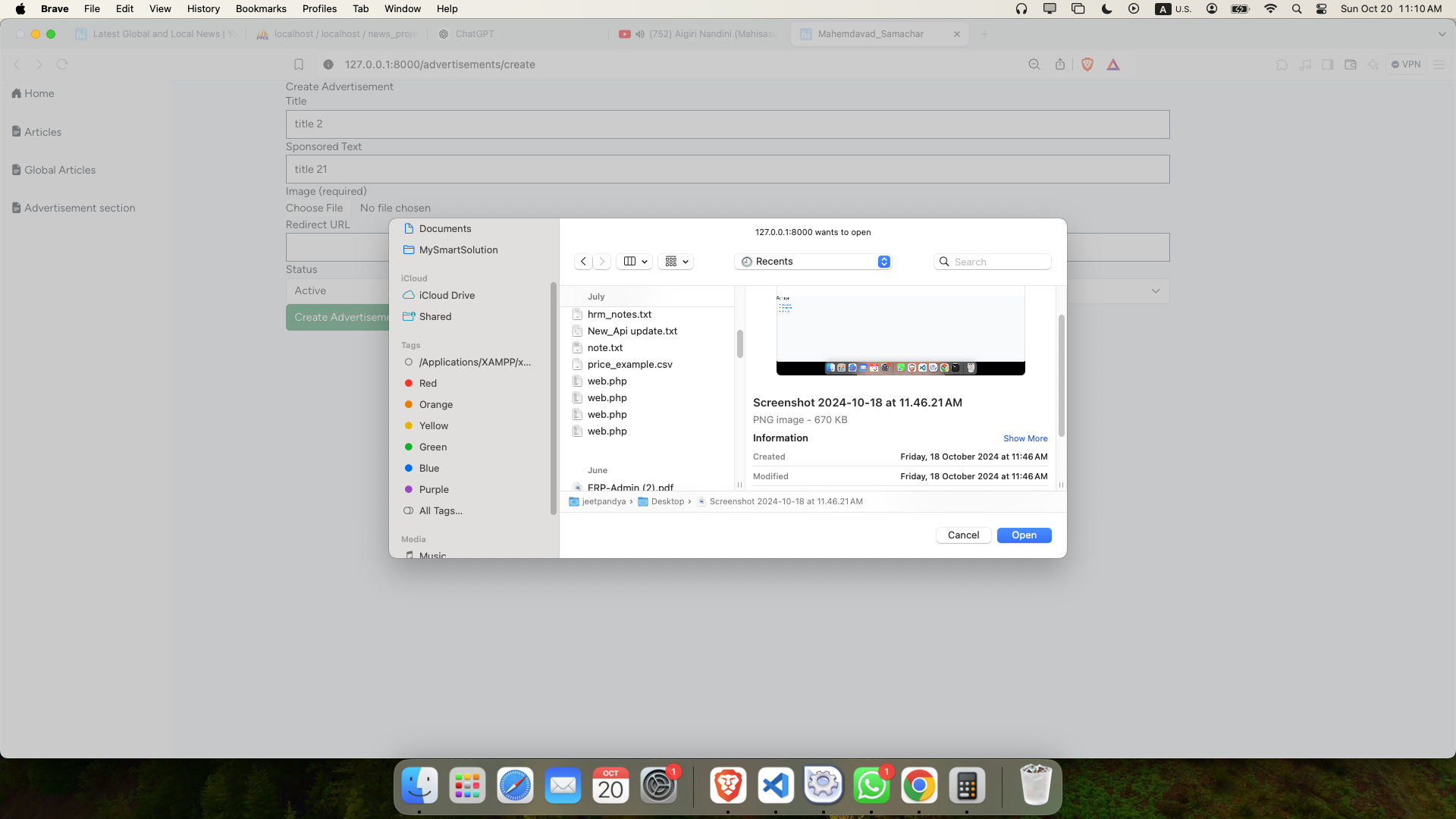Click the Brave Shields lion icon

point(1087,64)
